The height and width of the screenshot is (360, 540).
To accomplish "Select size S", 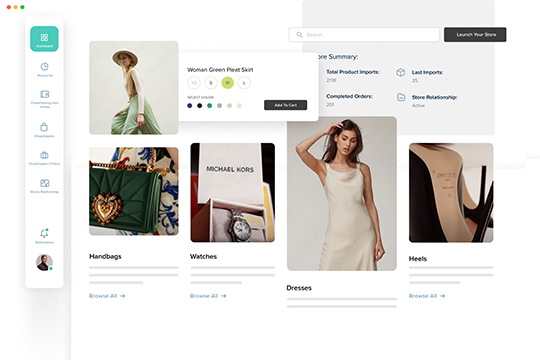I will point(211,83).
